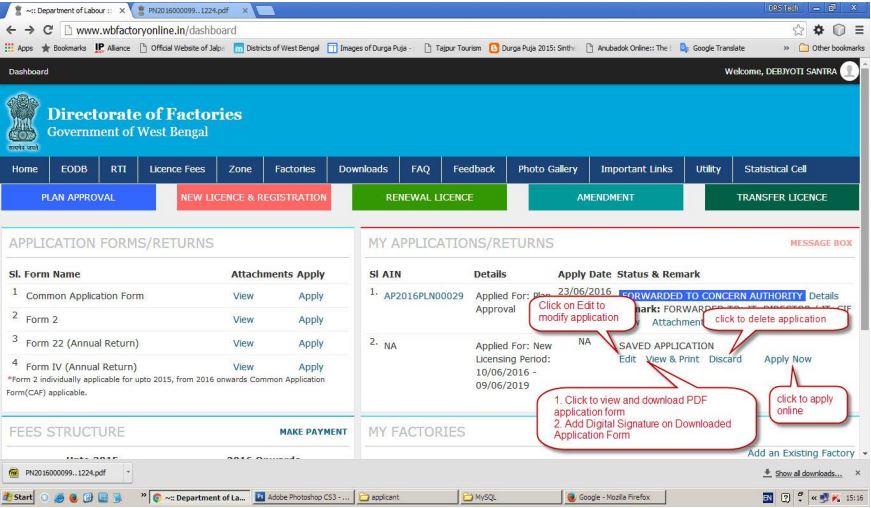
Task: Open the Downloads menu item
Action: click(x=363, y=169)
